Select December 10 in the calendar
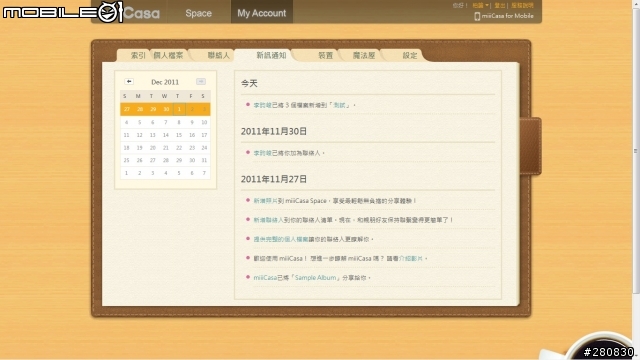The image size is (640, 360). coord(204,122)
